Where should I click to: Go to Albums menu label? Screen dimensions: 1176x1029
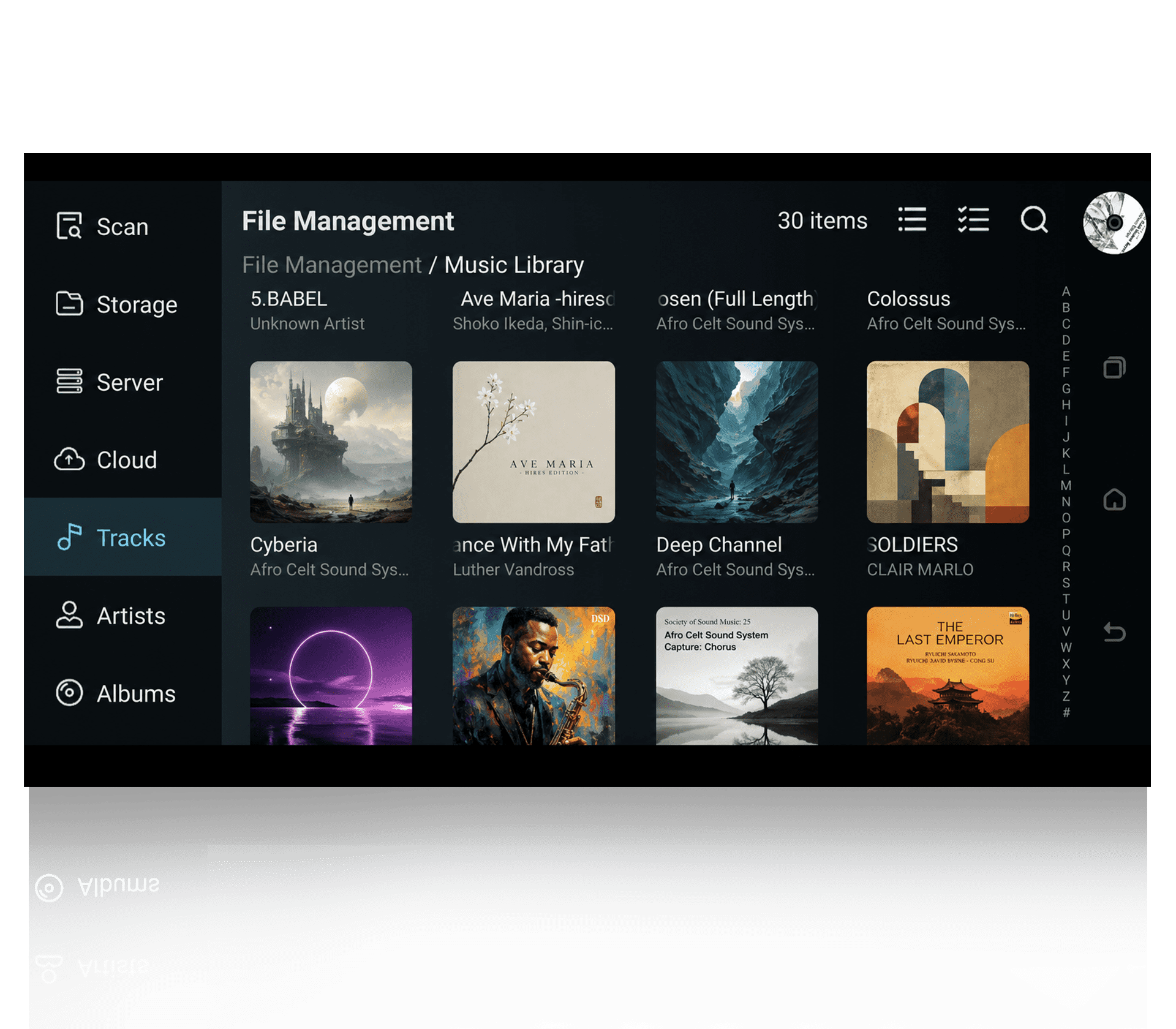(136, 693)
